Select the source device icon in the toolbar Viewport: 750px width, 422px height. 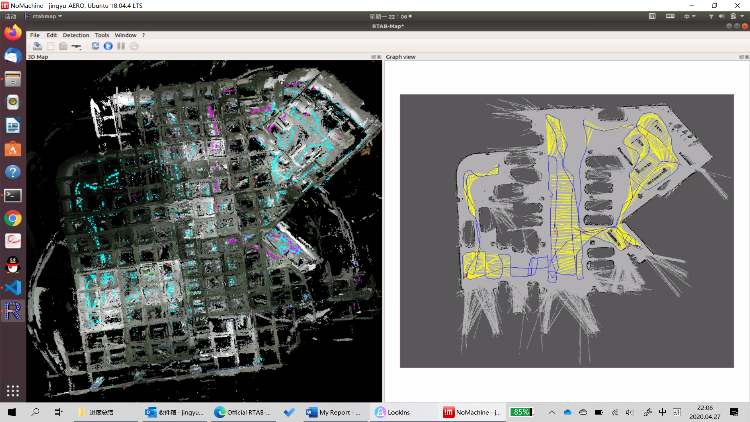pos(75,46)
